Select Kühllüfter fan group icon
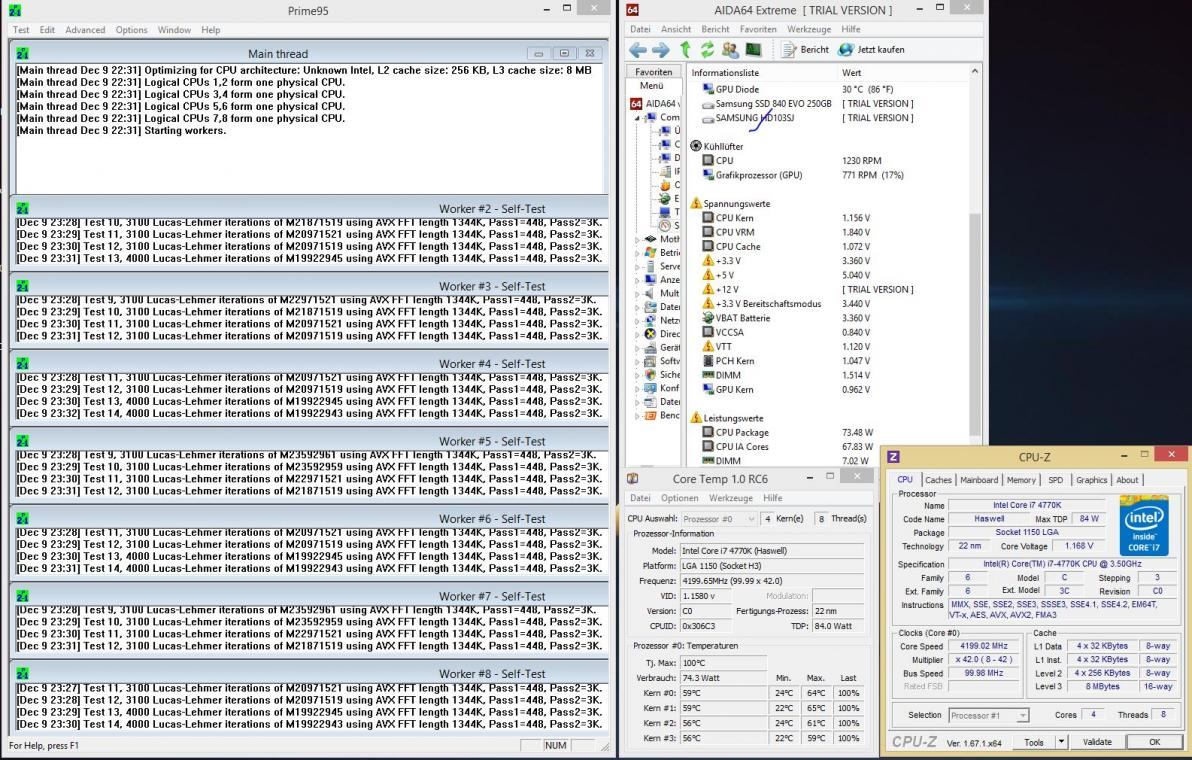This screenshot has height=760, width=1192. (696, 146)
